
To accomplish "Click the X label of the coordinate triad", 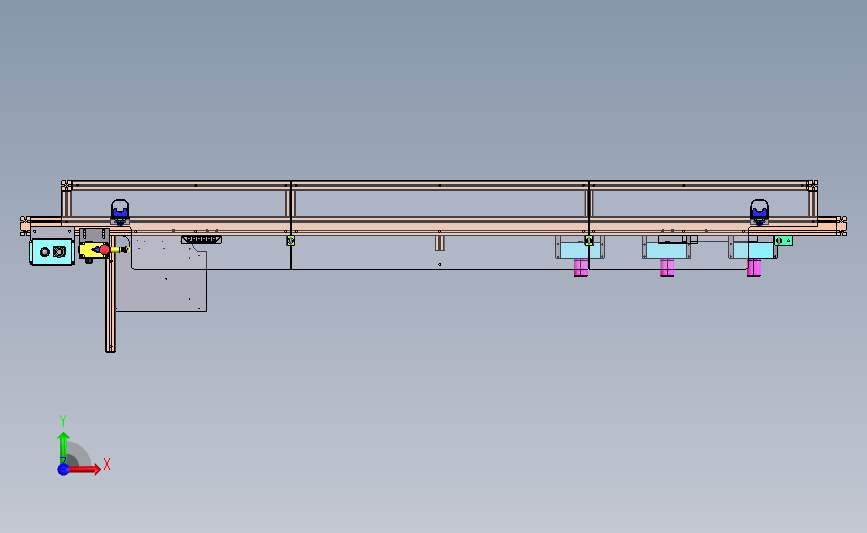I will pos(107,464).
